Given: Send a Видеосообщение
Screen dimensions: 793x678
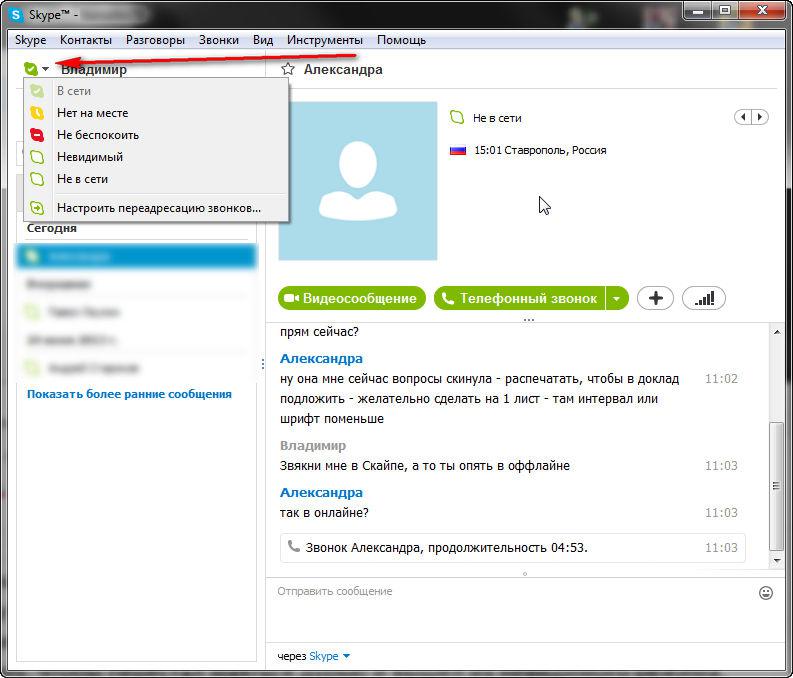Looking at the screenshot, I should click(351, 298).
